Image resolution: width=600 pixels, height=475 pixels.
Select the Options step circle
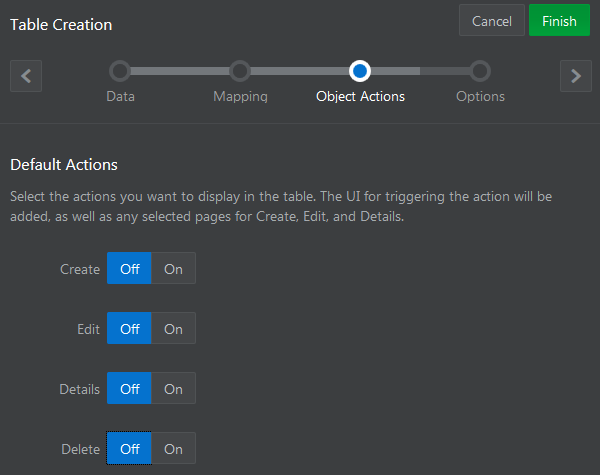[480, 71]
